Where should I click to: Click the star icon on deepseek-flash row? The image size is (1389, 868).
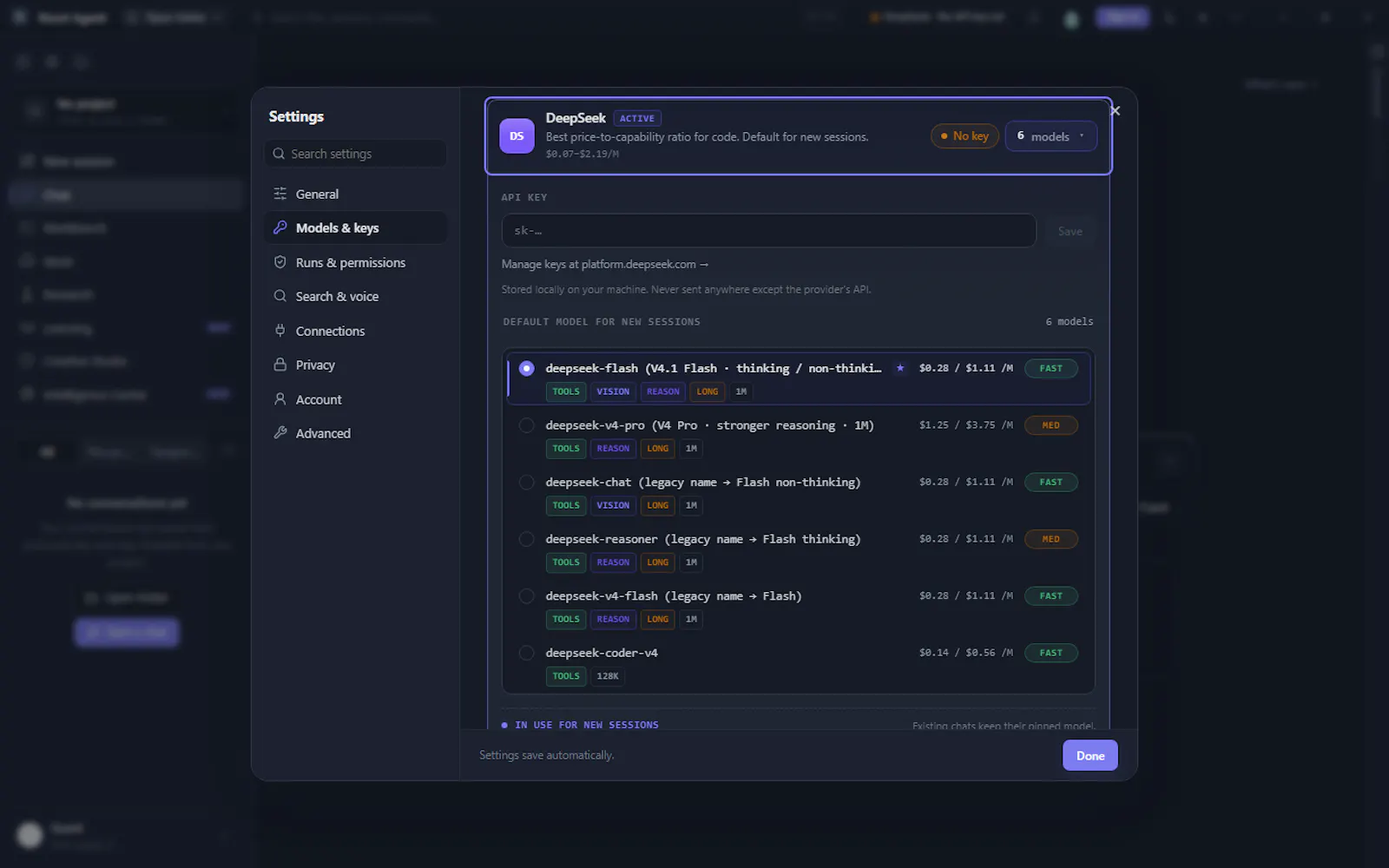[900, 368]
